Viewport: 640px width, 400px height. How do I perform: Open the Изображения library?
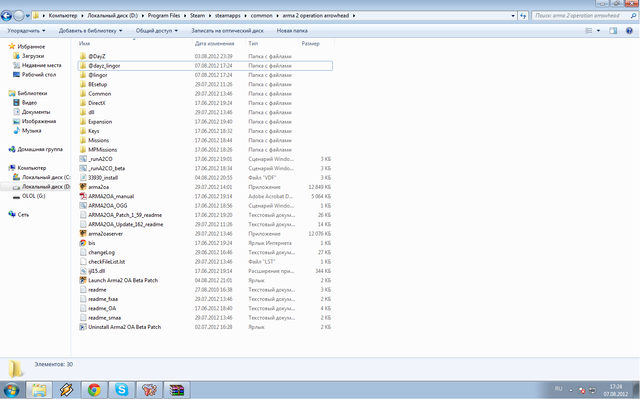coord(35,121)
